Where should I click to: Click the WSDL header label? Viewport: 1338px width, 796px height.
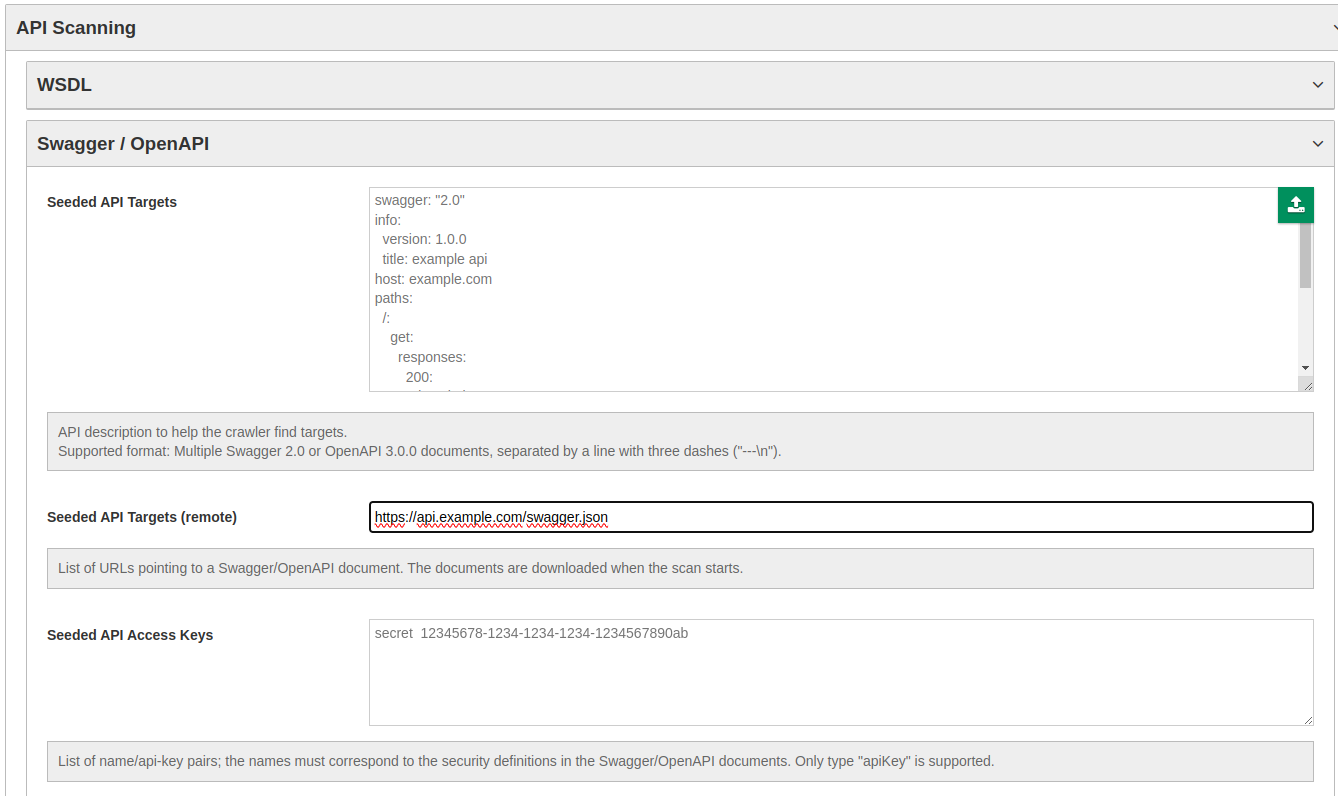[x=64, y=85]
